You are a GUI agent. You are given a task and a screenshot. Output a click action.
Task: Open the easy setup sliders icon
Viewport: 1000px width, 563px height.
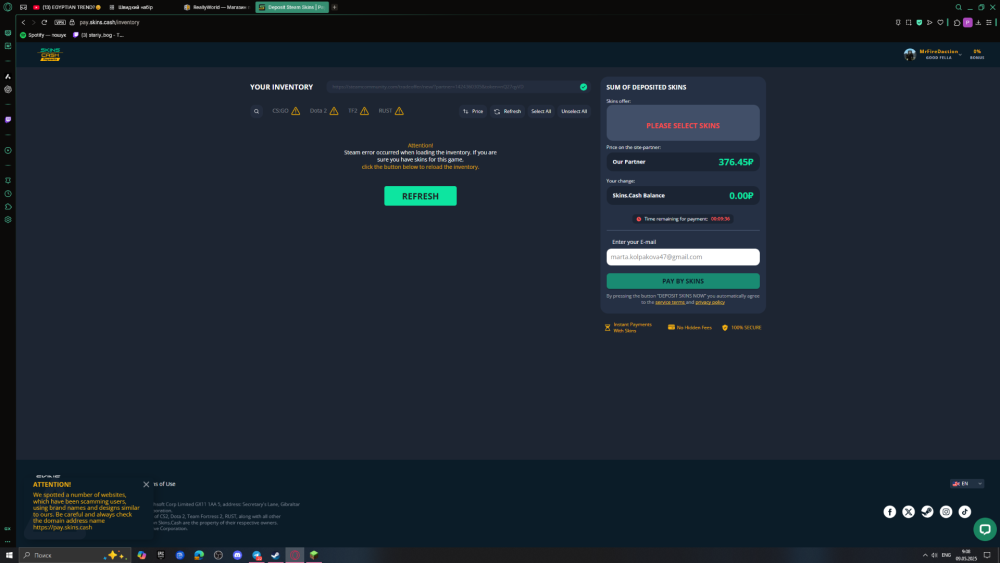tap(989, 22)
